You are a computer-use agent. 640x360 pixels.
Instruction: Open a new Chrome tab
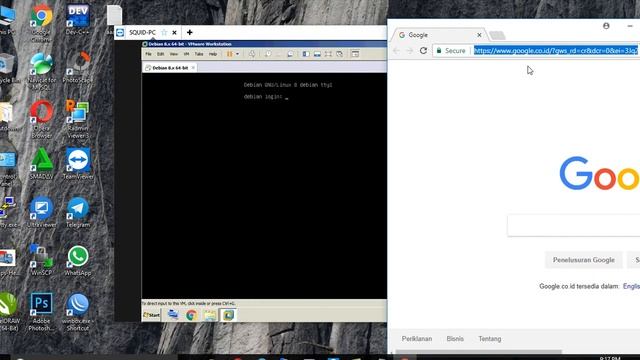[x=497, y=36]
